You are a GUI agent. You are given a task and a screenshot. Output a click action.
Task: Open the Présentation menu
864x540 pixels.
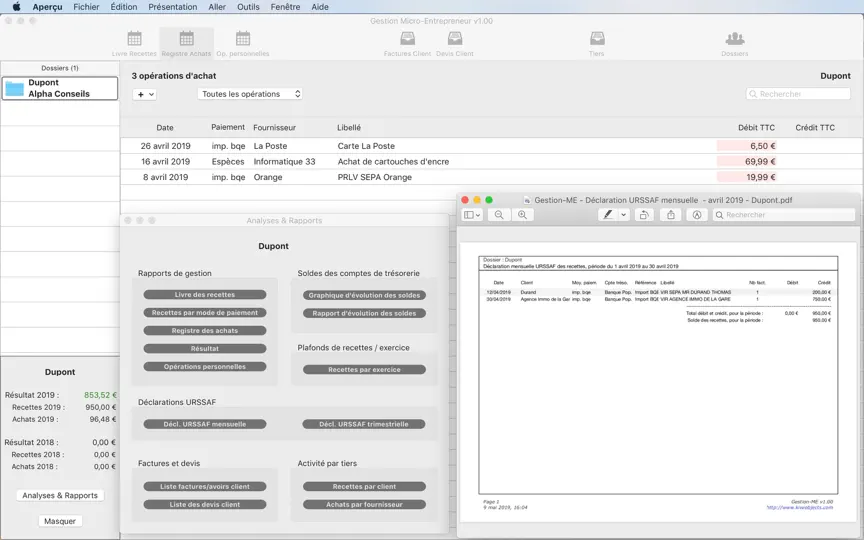tap(172, 7)
